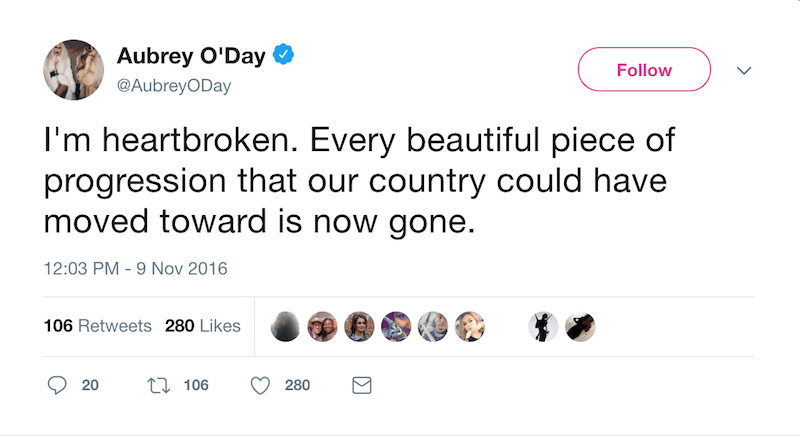Open the 12:03 PM - 9 Nov 2016 timestamp
Viewport: 800px width, 436px height.
pos(135,268)
